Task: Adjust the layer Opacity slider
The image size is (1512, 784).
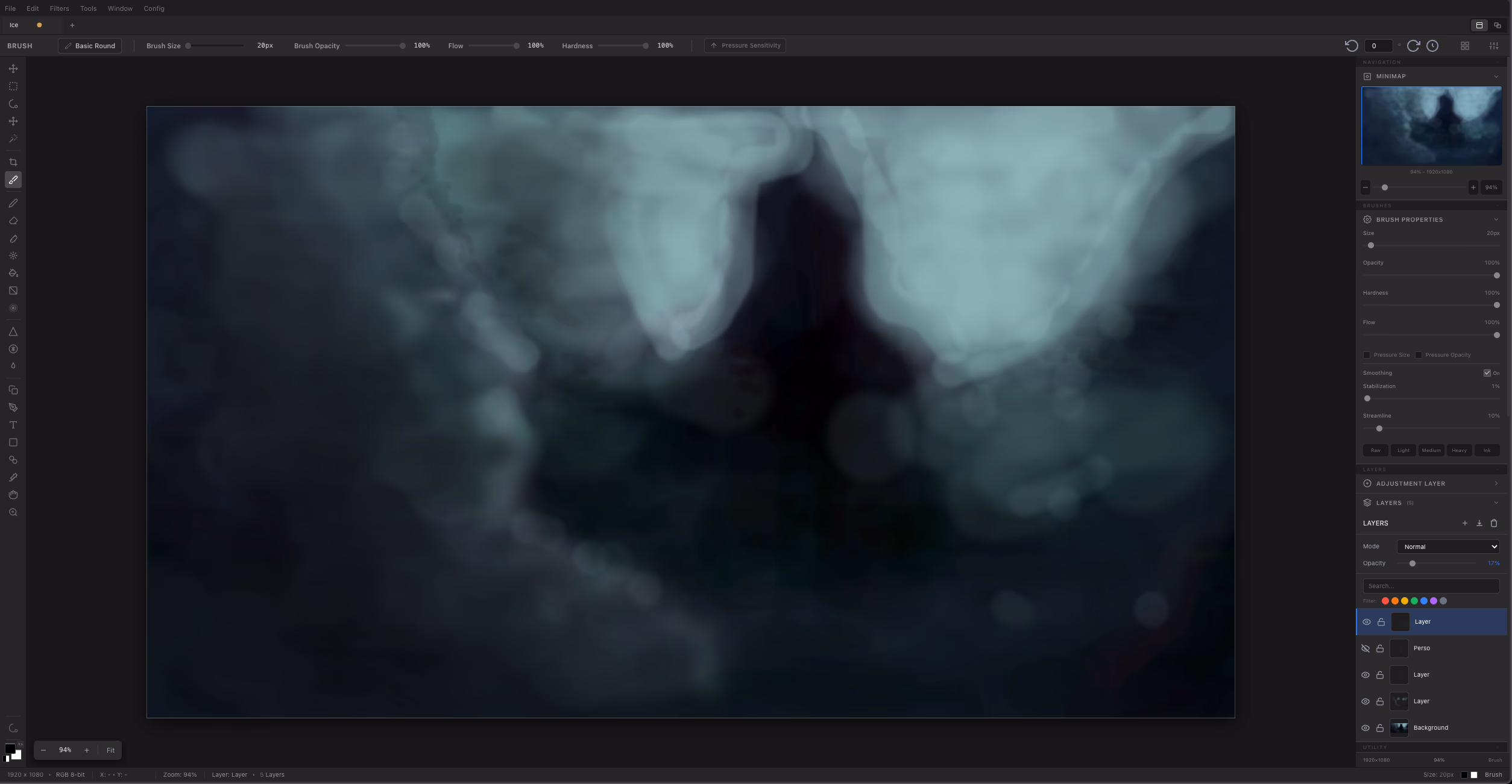Action: [1436, 563]
